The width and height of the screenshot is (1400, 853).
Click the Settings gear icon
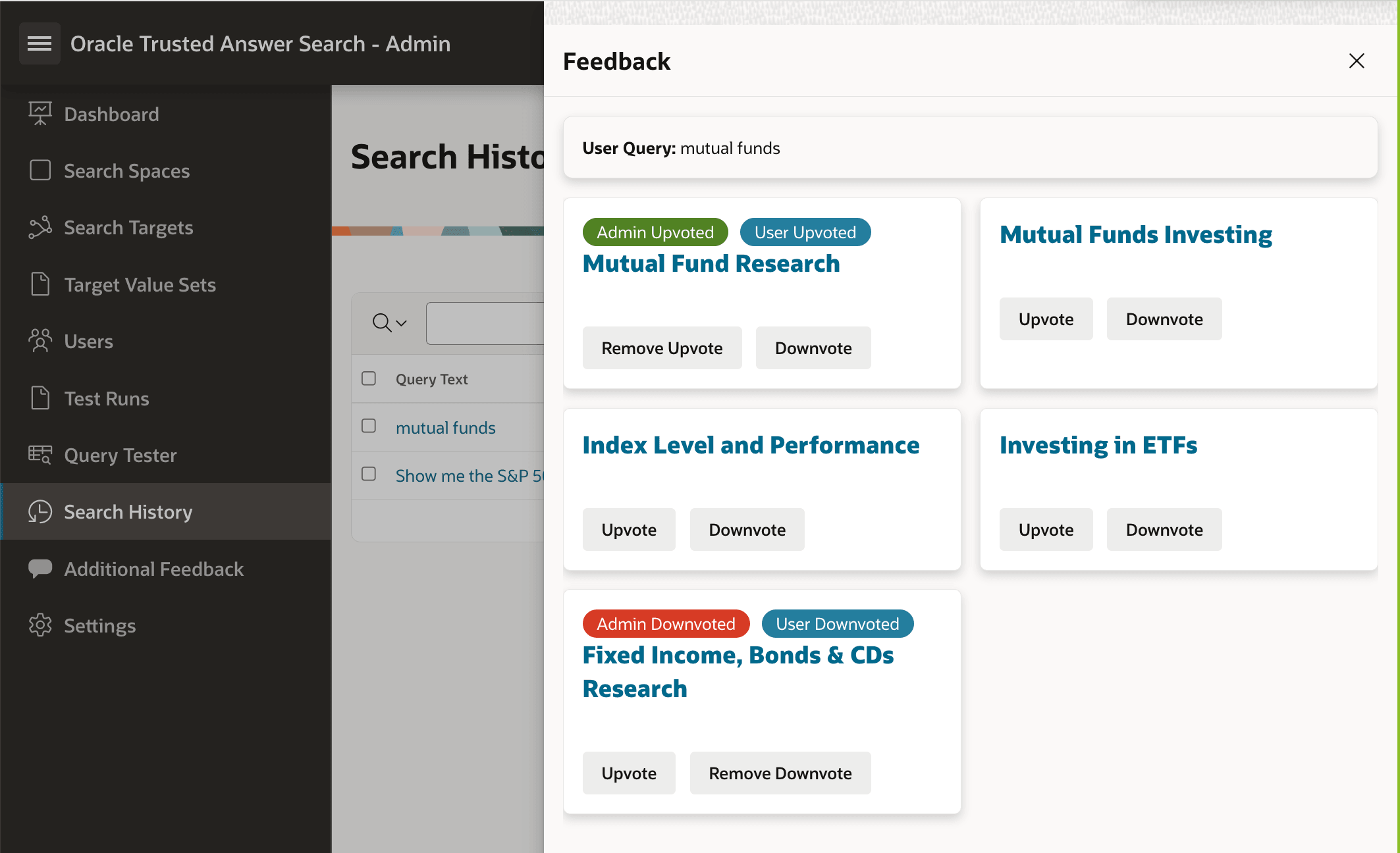pyautogui.click(x=40, y=625)
